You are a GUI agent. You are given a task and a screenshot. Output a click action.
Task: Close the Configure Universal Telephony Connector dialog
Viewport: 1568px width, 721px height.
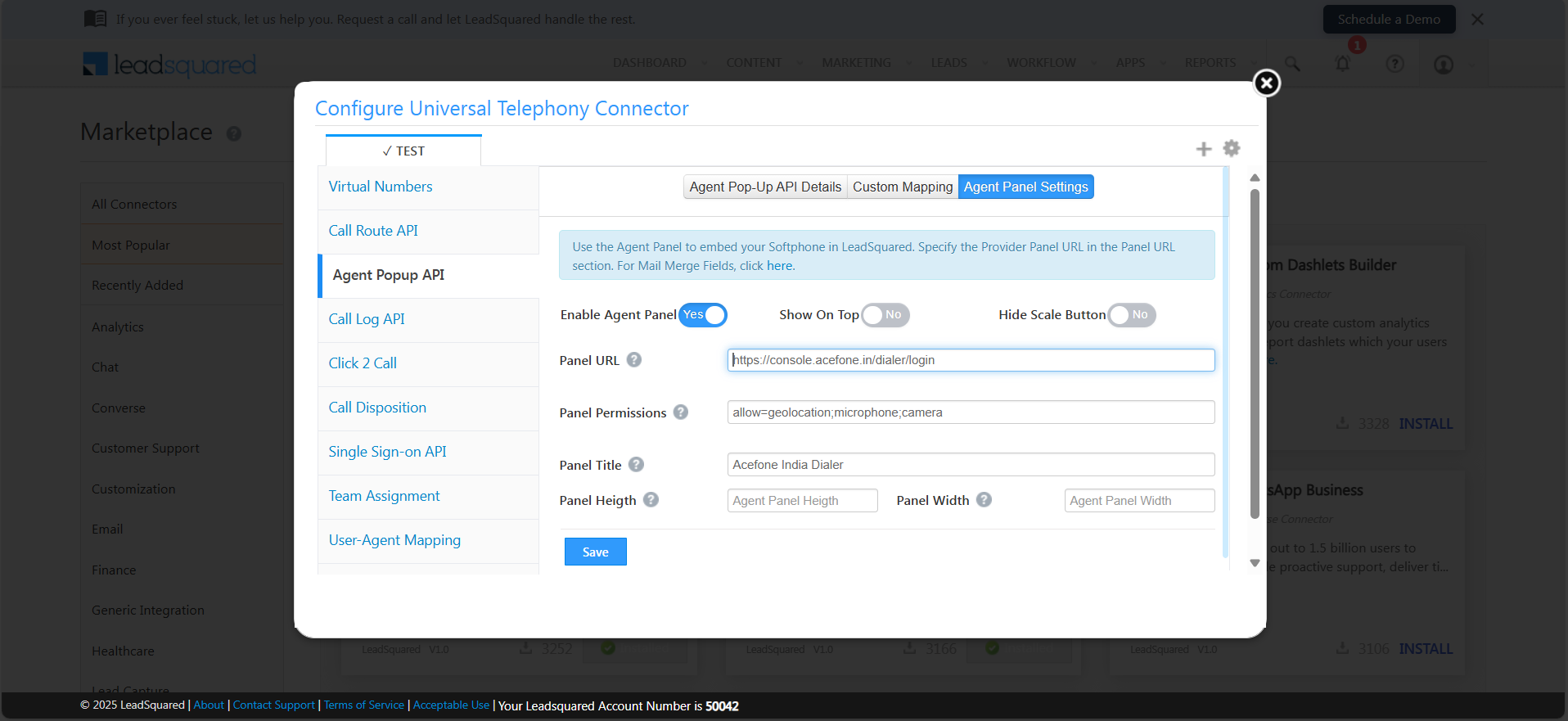pyautogui.click(x=1266, y=83)
